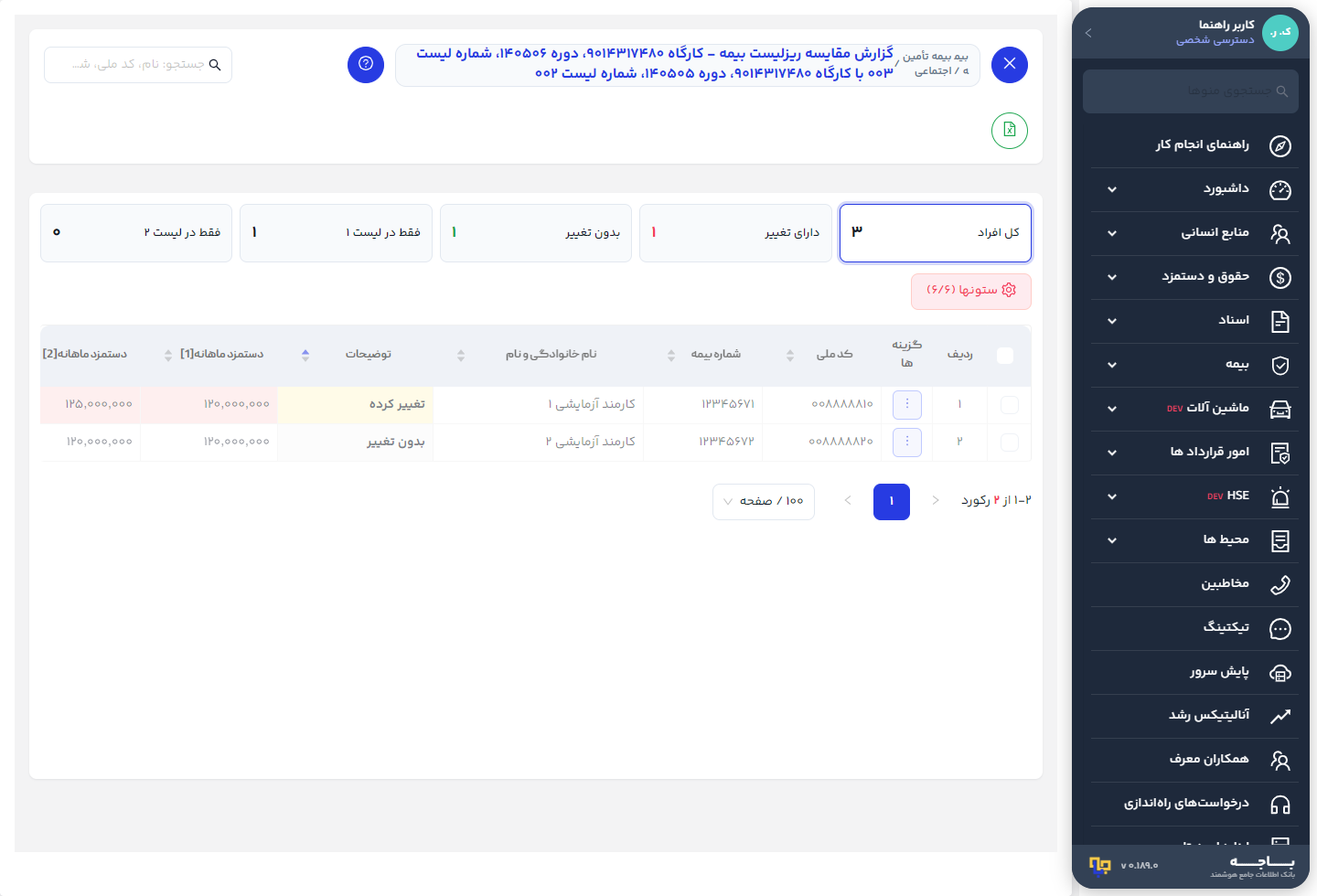
Task: Open row options for کارمند آزمایشی ۱
Action: tap(907, 404)
